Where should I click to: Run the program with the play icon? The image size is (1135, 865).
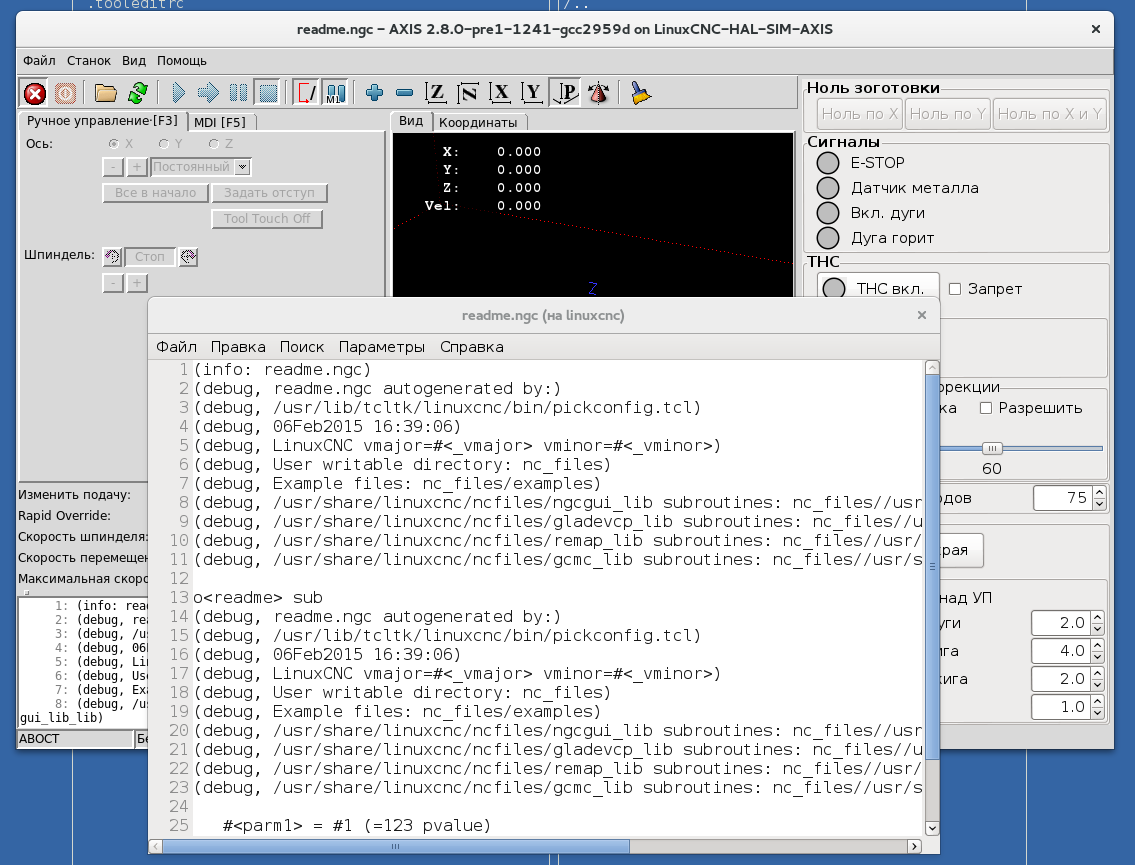click(x=178, y=94)
